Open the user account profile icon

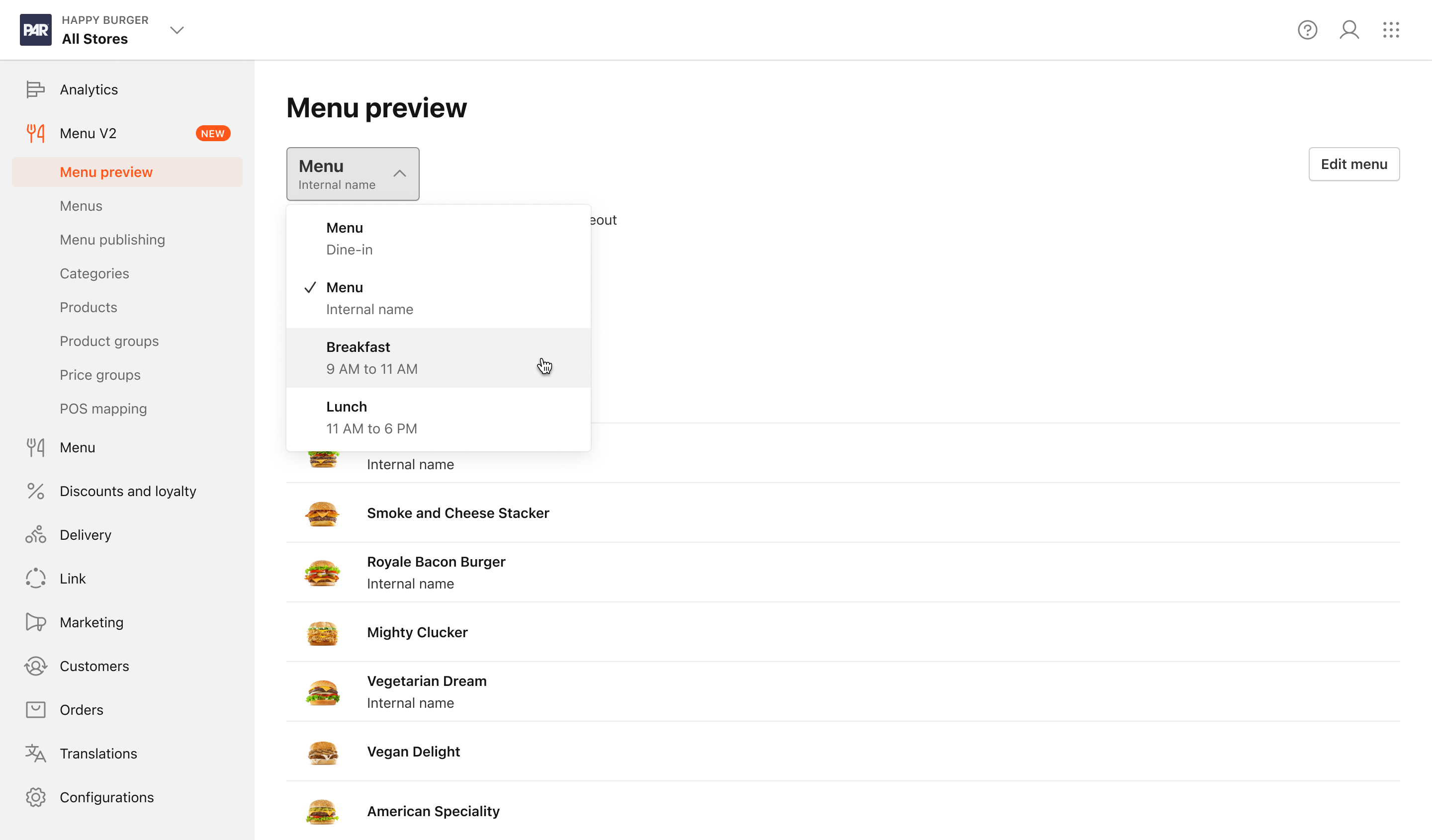[1349, 29]
